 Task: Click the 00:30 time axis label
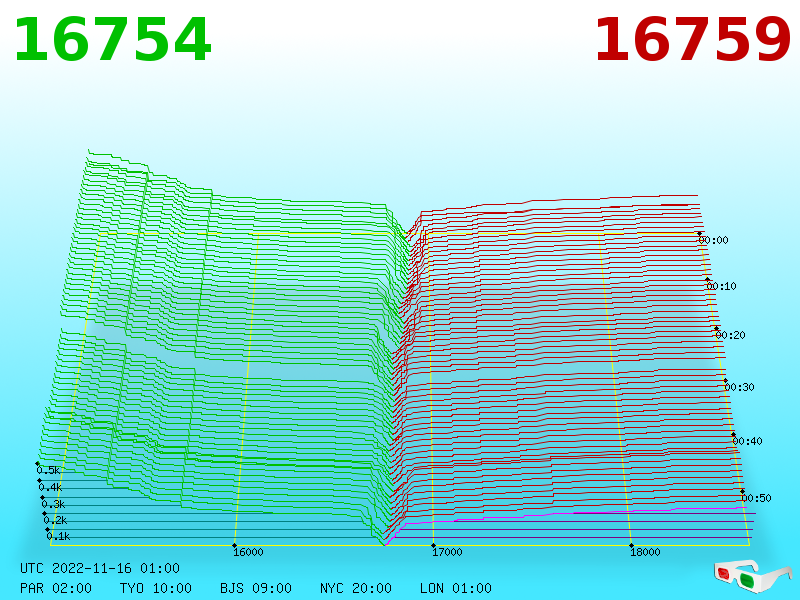[739, 387]
